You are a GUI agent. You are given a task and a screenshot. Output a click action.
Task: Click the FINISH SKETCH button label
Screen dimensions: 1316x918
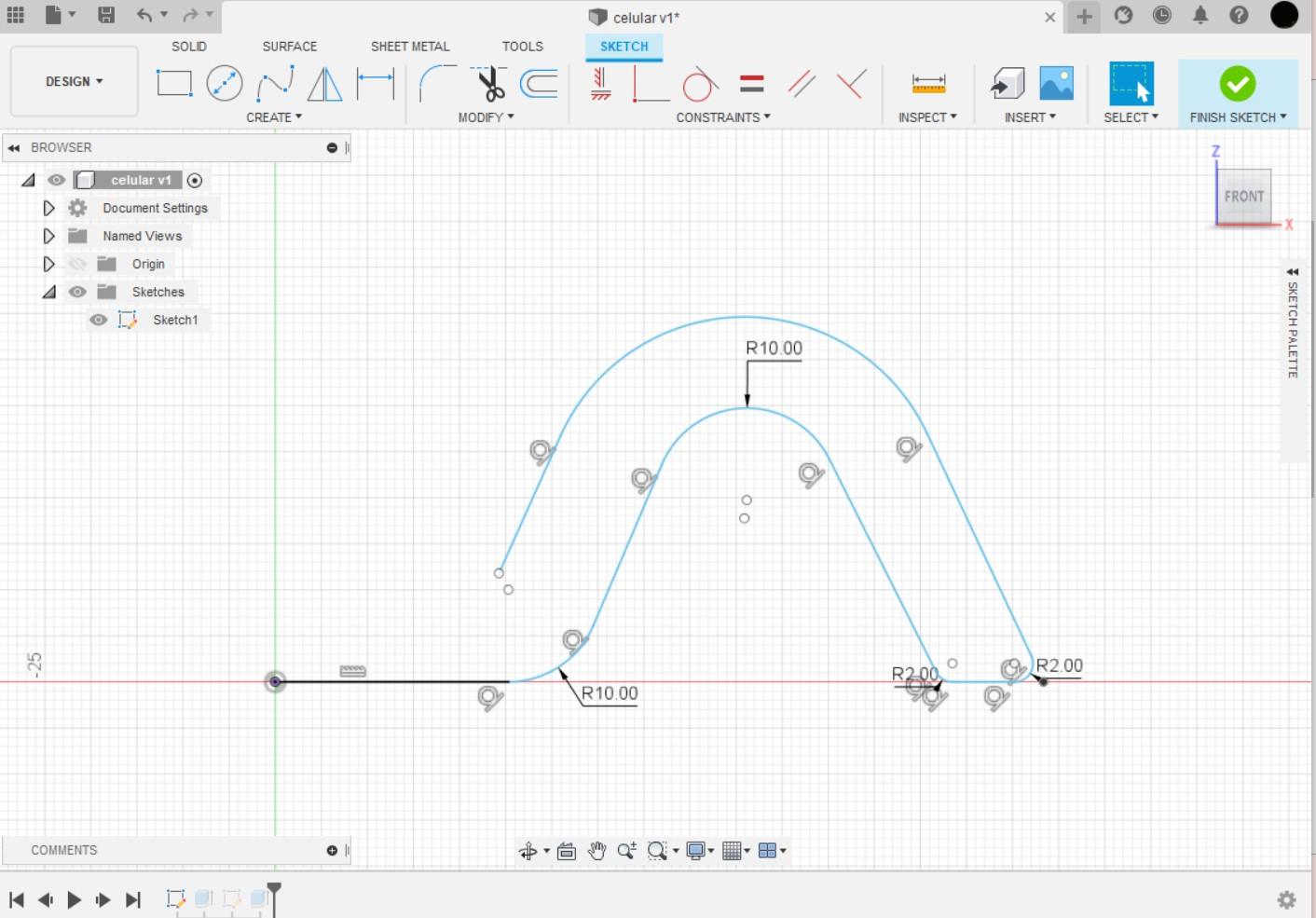pos(1238,117)
